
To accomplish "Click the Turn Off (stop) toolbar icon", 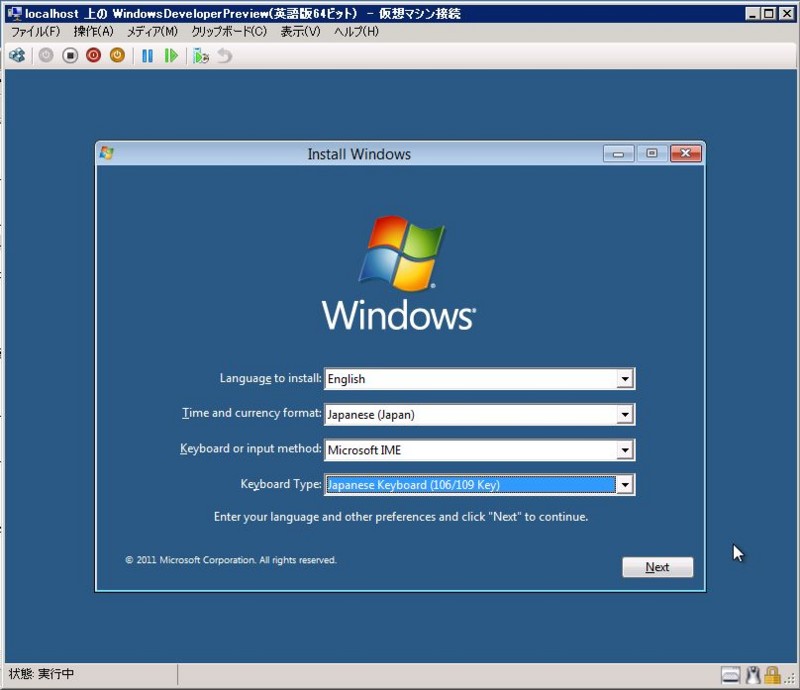I will [70, 55].
